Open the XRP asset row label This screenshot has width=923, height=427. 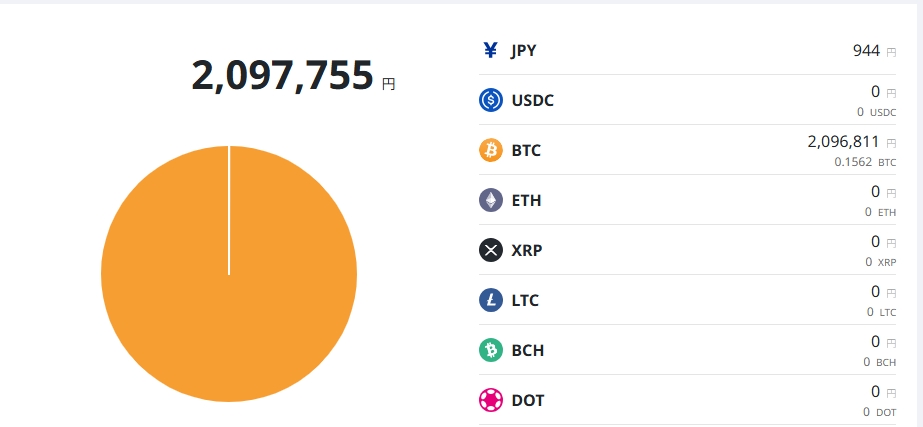tap(526, 251)
